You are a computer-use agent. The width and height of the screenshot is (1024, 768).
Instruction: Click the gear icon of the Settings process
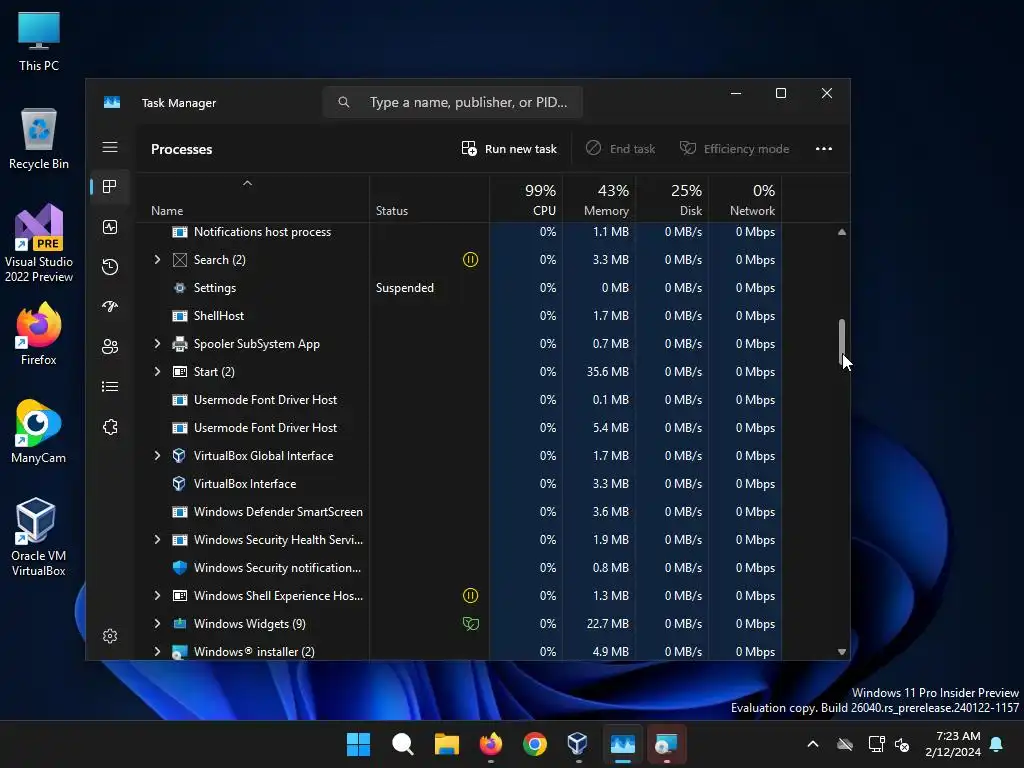(180, 288)
